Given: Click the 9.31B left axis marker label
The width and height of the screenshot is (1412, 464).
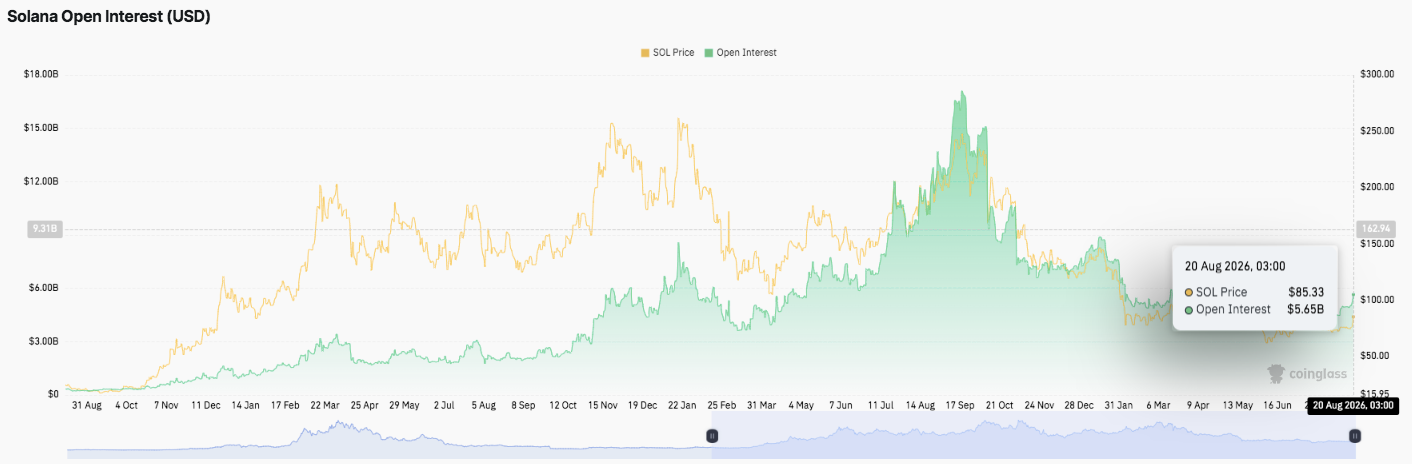Looking at the screenshot, I should [x=46, y=229].
